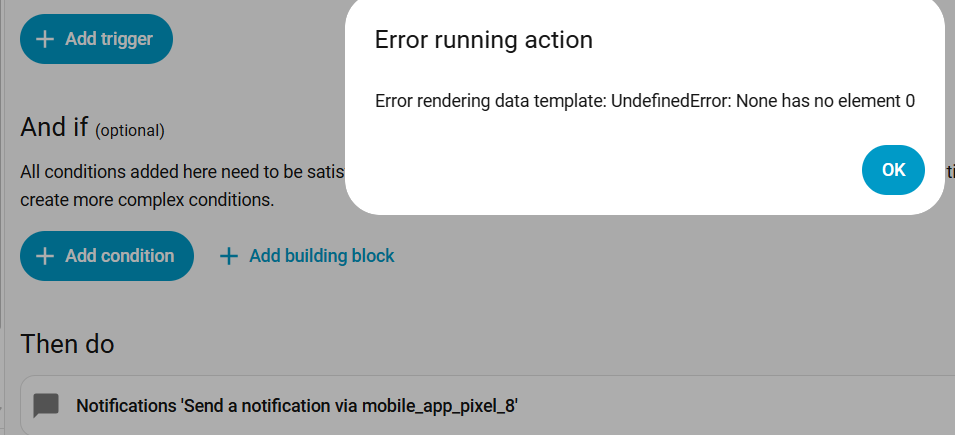
Task: Click the 'Then do' section heading
Action: pyautogui.click(x=67, y=344)
